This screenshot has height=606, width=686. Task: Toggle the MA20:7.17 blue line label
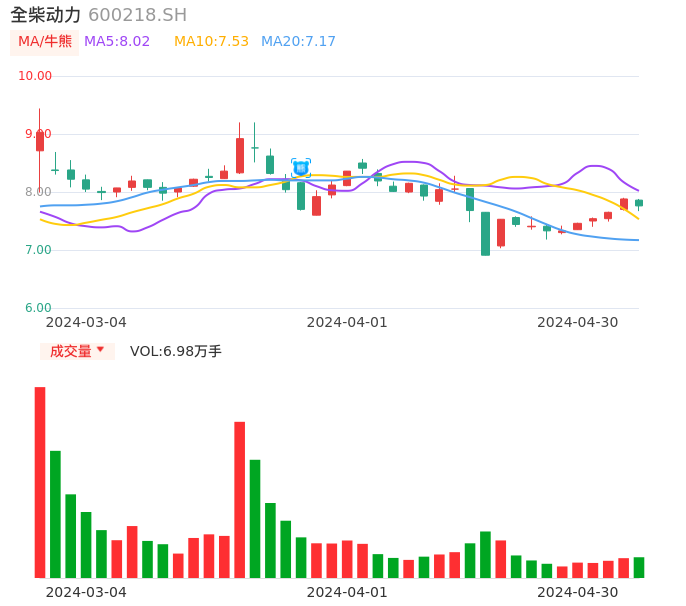(x=298, y=42)
